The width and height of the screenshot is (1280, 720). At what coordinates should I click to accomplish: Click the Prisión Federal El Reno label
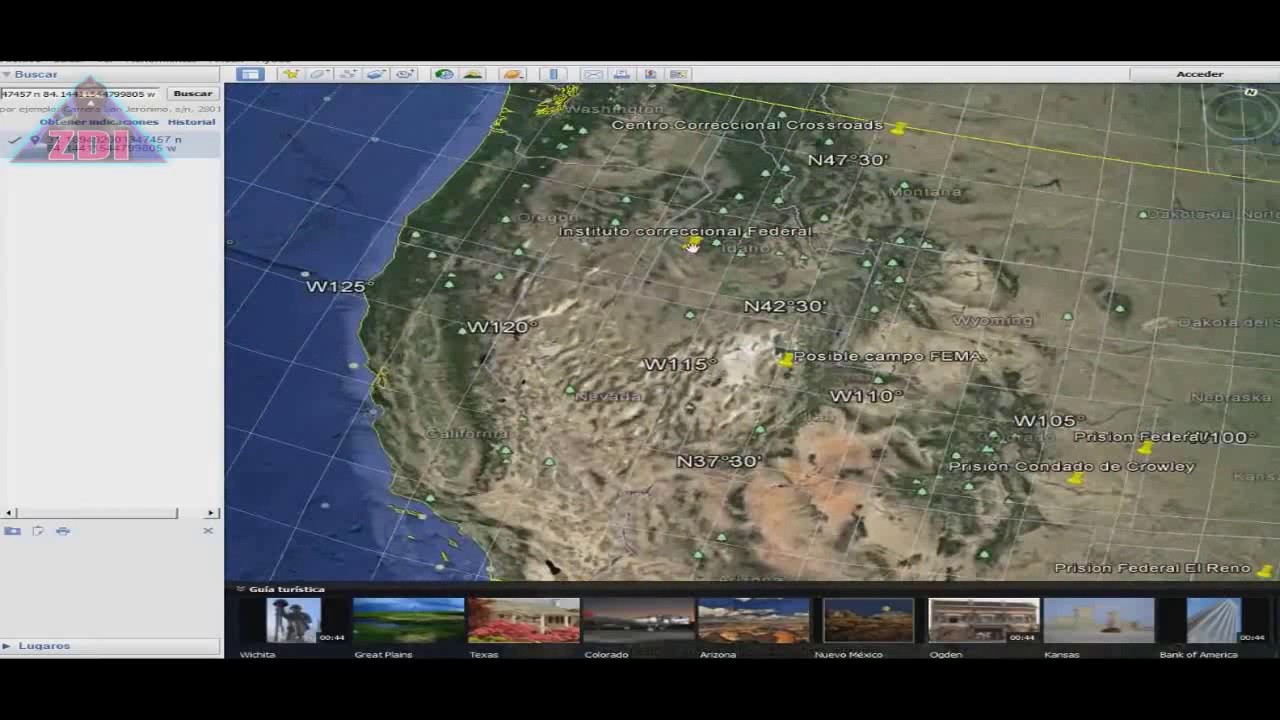[1152, 568]
